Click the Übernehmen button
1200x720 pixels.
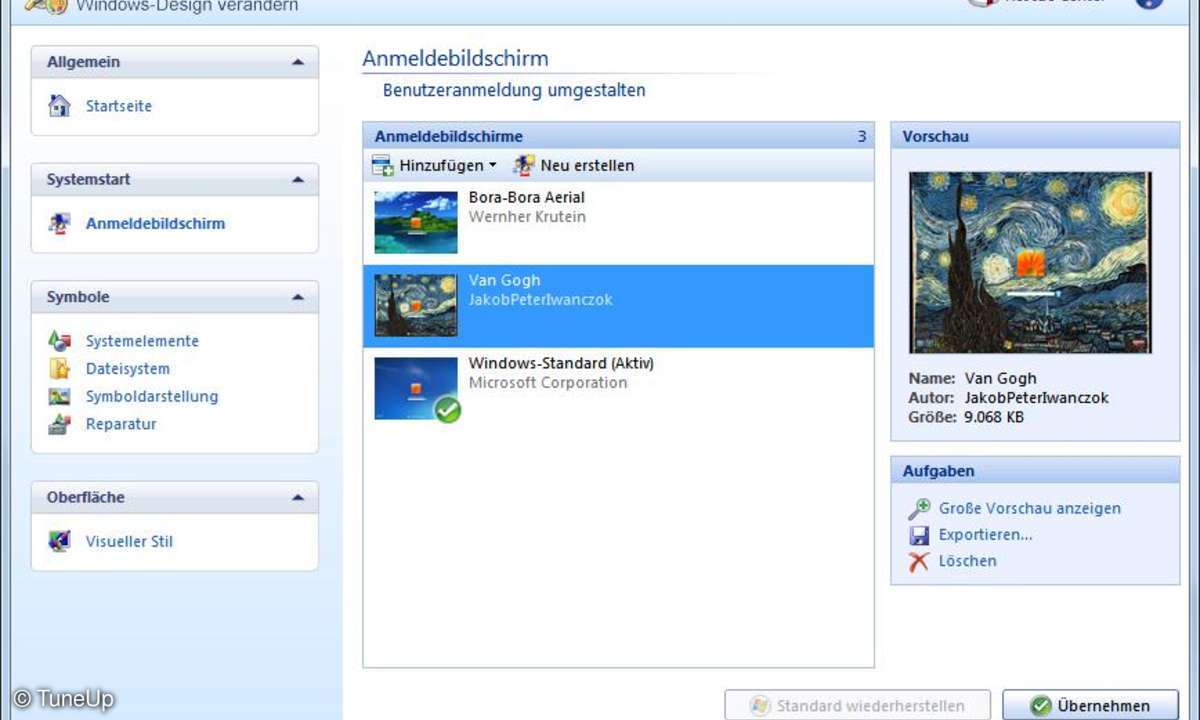pyautogui.click(x=1090, y=705)
